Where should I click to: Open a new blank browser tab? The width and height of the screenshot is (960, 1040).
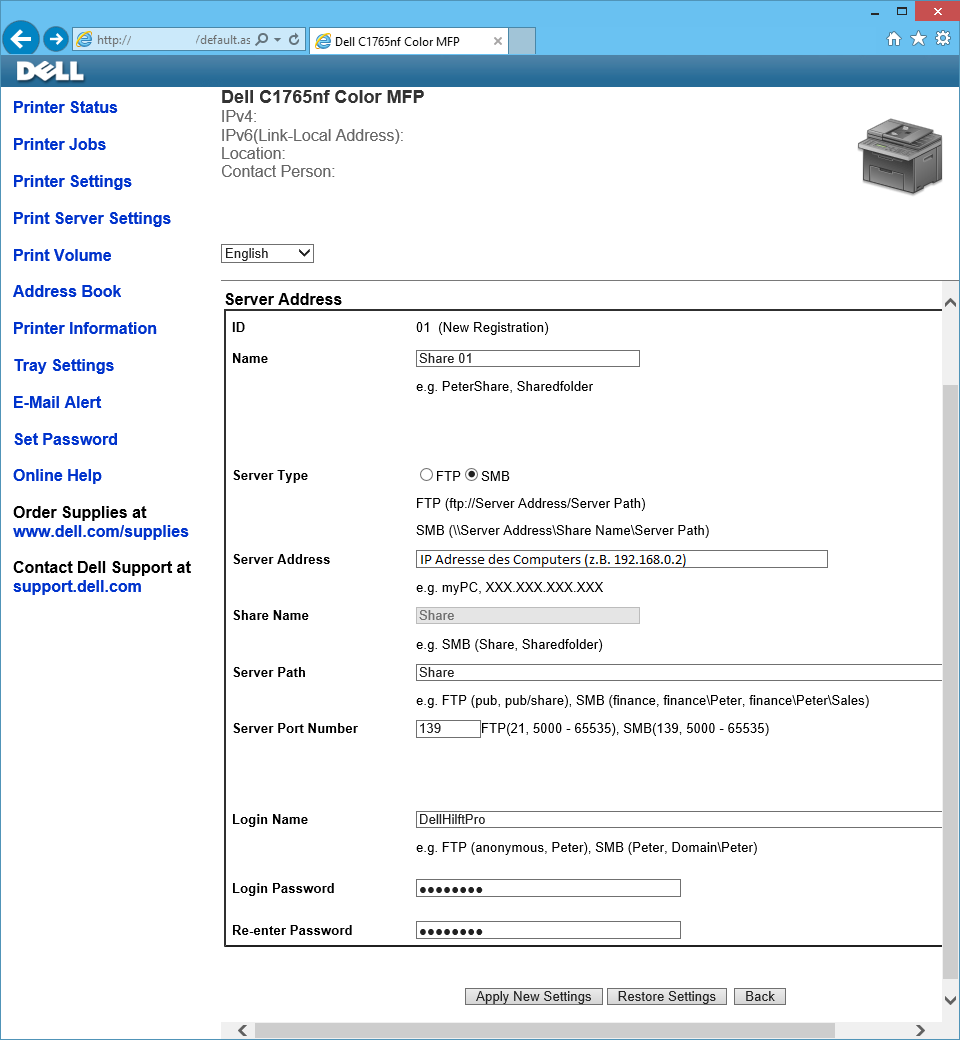click(522, 41)
